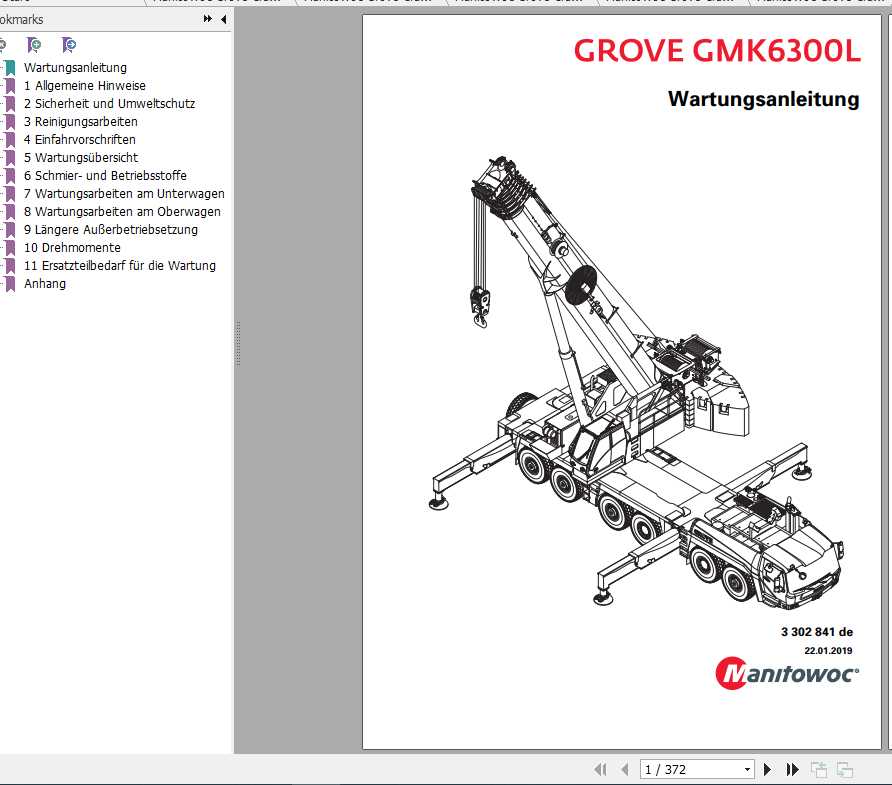The image size is (892, 785).
Task: Open 8 Wartungsarbeiten am Oberwagen
Action: coord(122,212)
